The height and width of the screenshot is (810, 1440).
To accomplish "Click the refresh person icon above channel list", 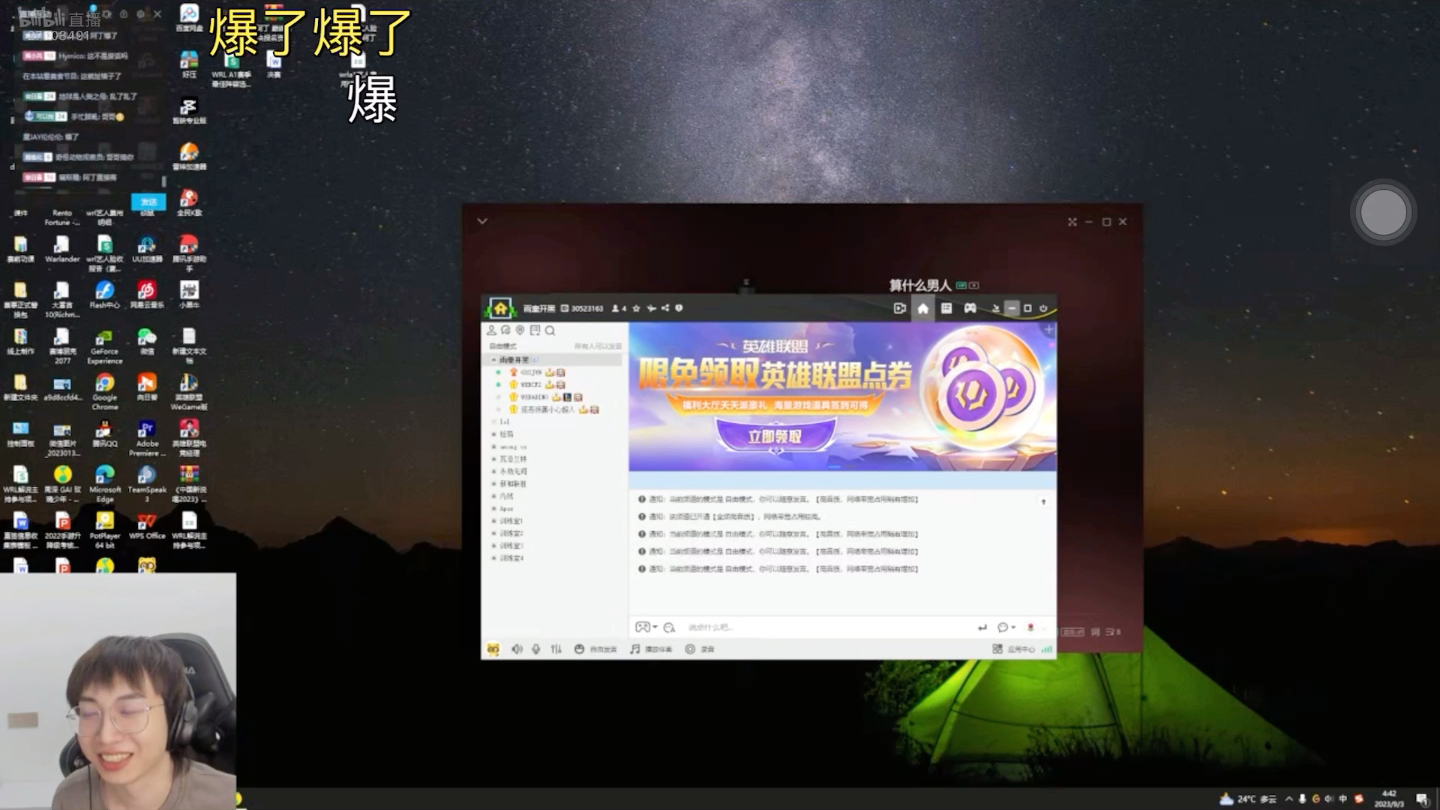I will pos(506,330).
